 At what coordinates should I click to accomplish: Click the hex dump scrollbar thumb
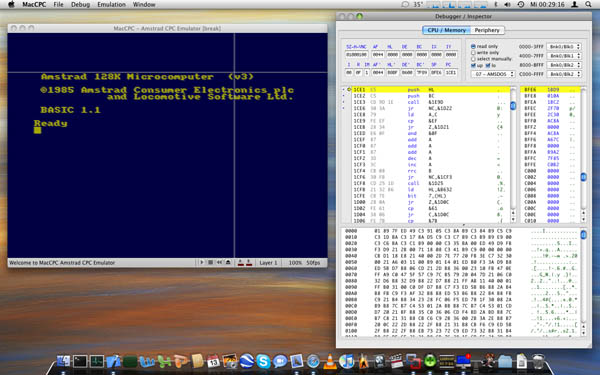[x=584, y=235]
